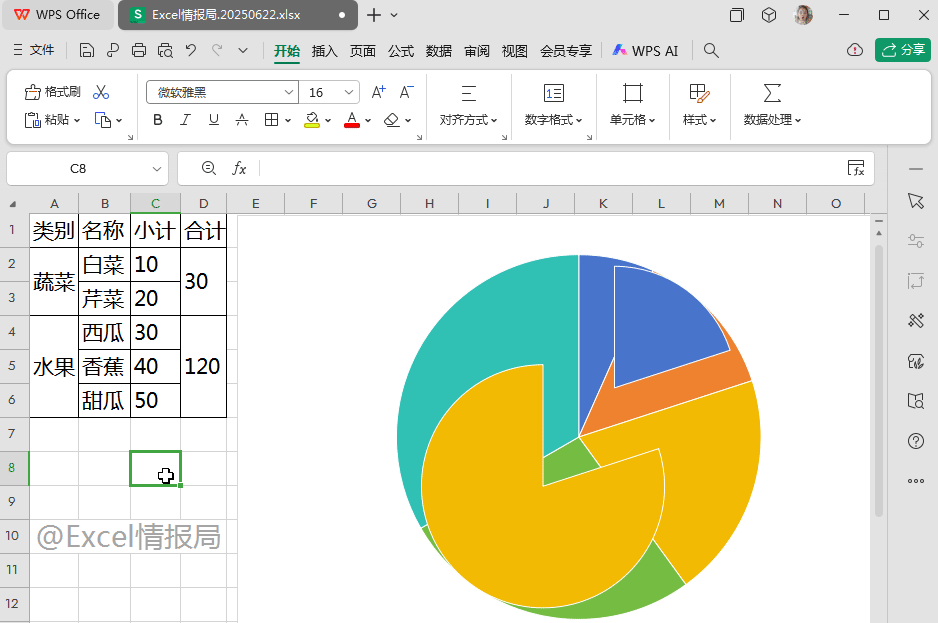Apply yellow fill color
938x623 pixels.
312,120
